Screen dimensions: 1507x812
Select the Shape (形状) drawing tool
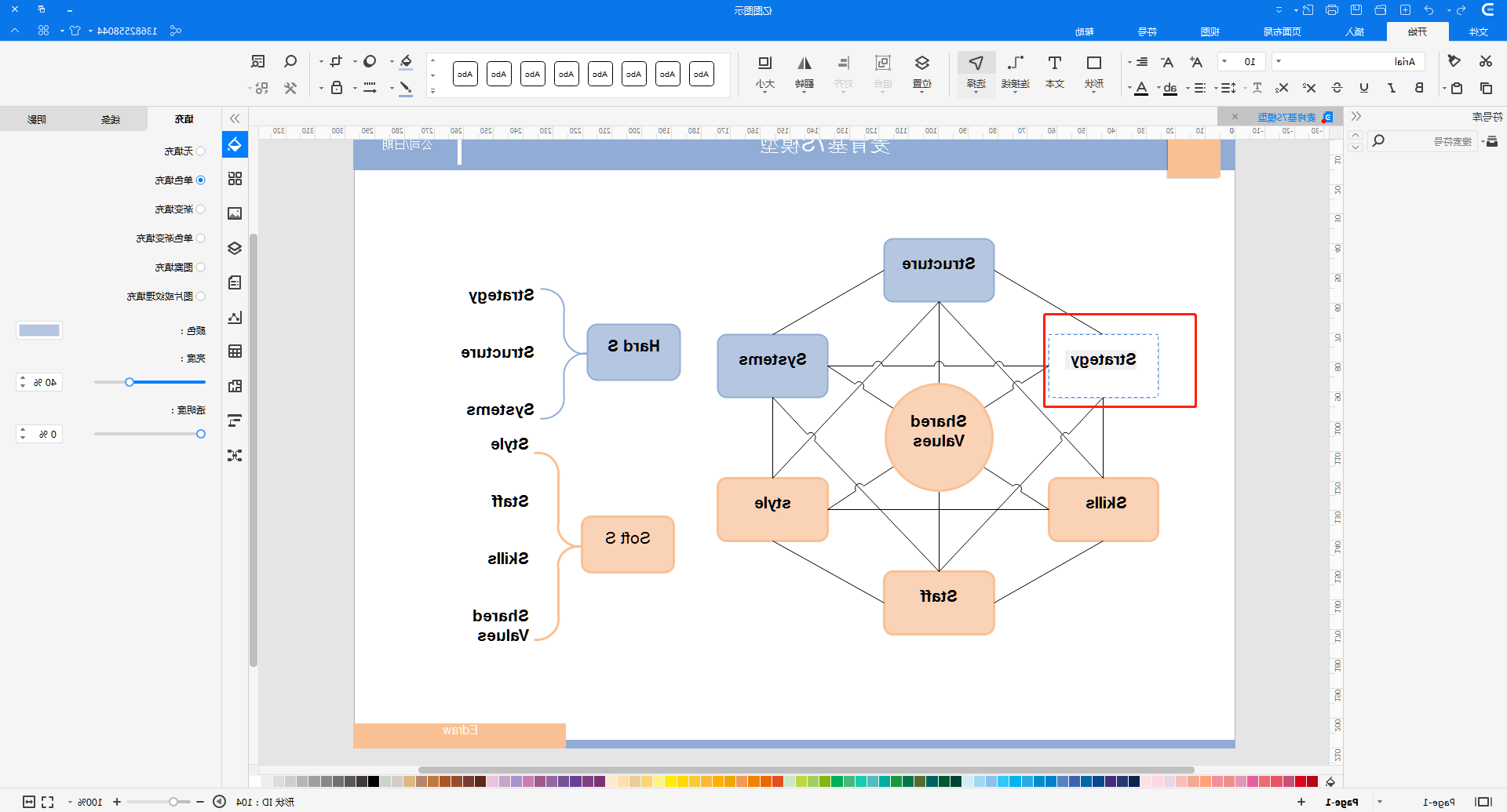coord(1094,72)
